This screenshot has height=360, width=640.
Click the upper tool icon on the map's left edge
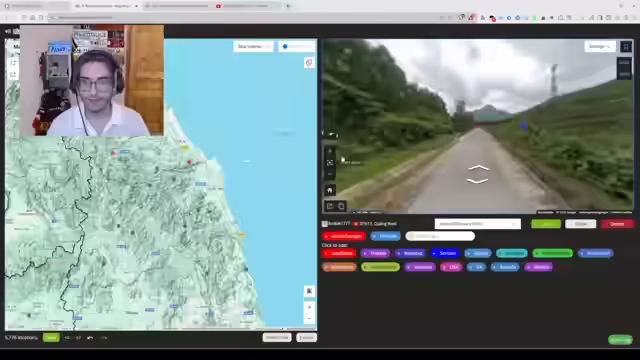(13, 63)
